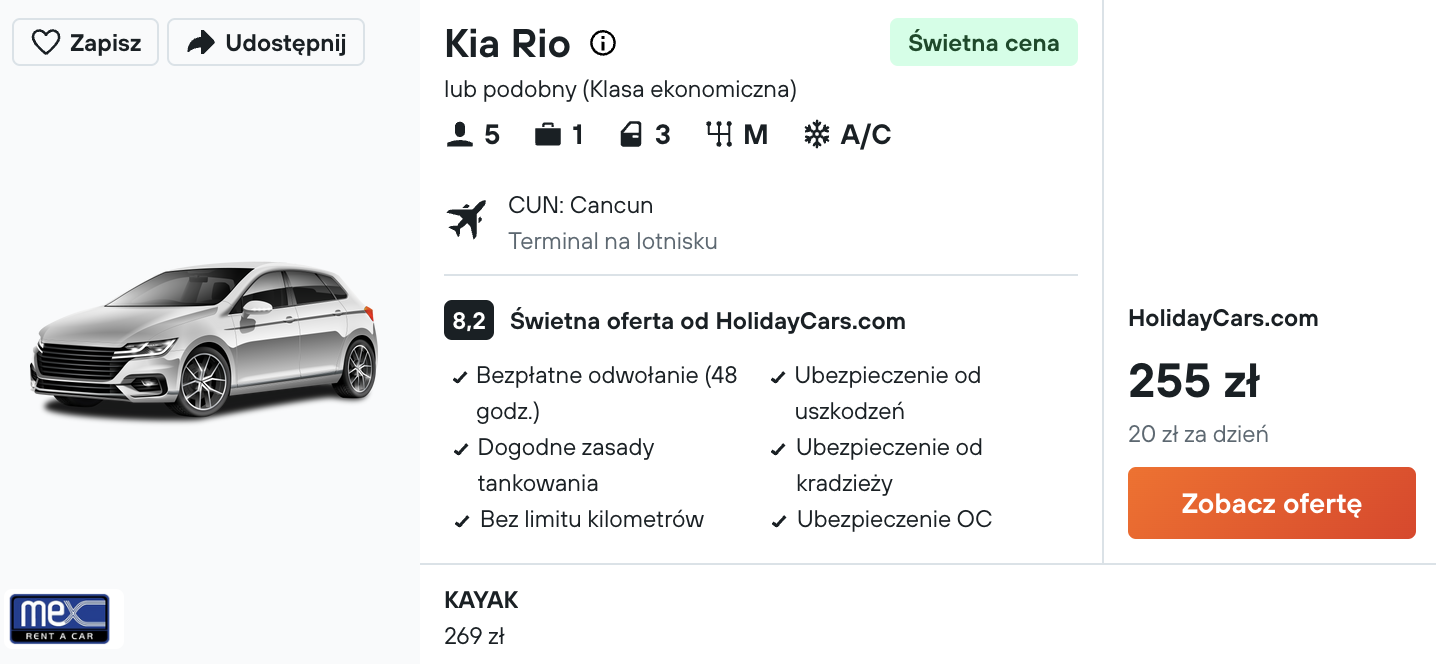
Task: Click the airplane pickup location icon
Action: (466, 220)
